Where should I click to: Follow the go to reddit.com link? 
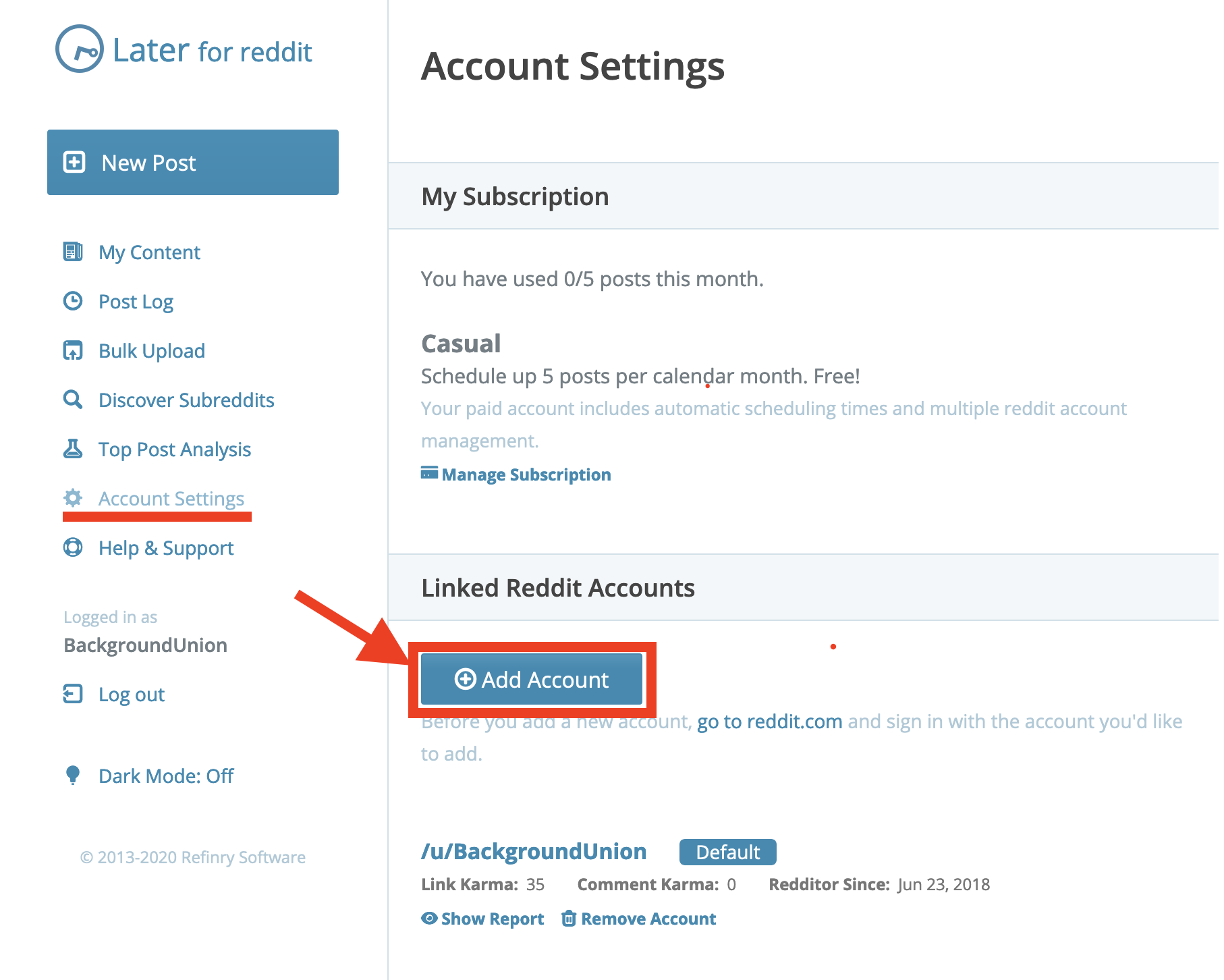tap(769, 722)
